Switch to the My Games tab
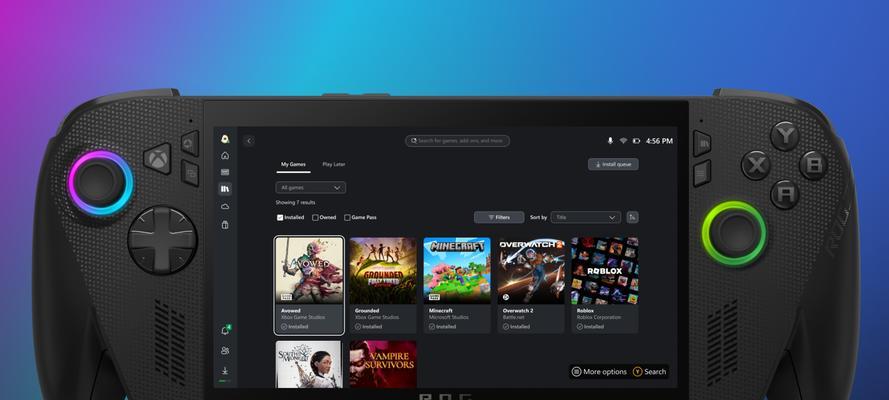This screenshot has height=400, width=889. 294,164
